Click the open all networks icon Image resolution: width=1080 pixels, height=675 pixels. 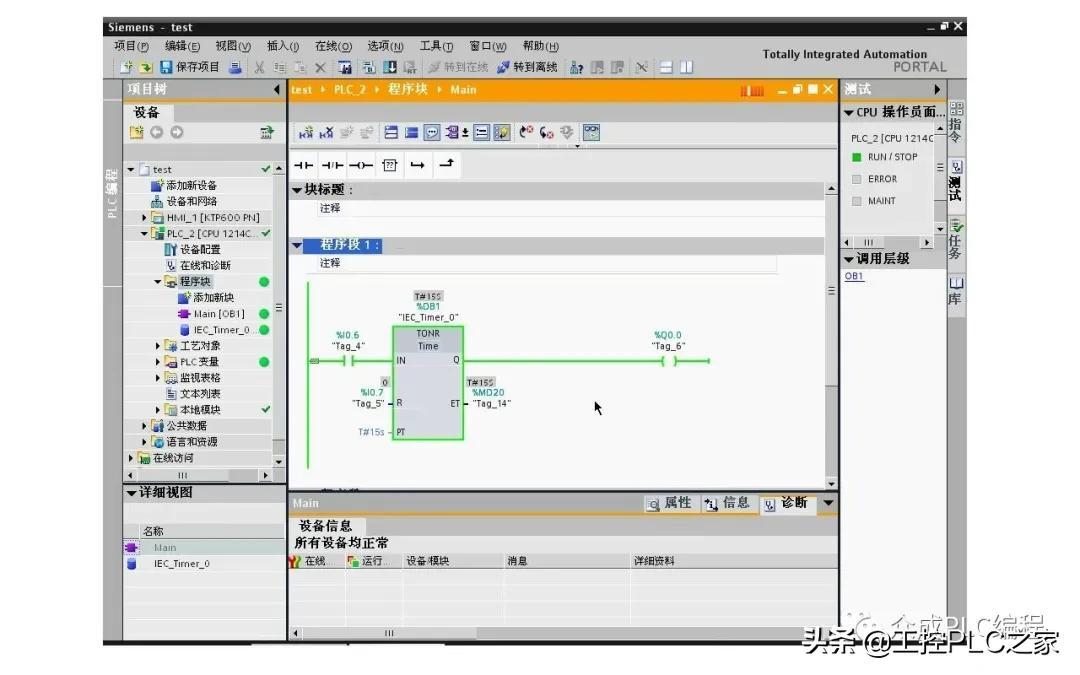point(391,132)
